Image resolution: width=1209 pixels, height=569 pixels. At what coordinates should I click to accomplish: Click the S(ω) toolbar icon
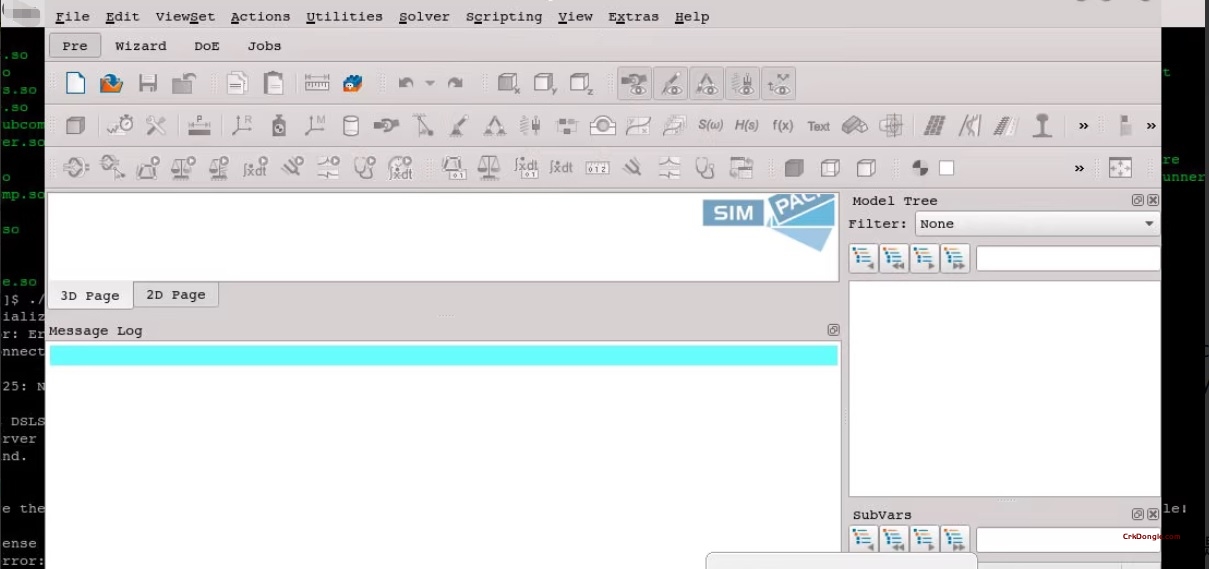pyautogui.click(x=710, y=126)
